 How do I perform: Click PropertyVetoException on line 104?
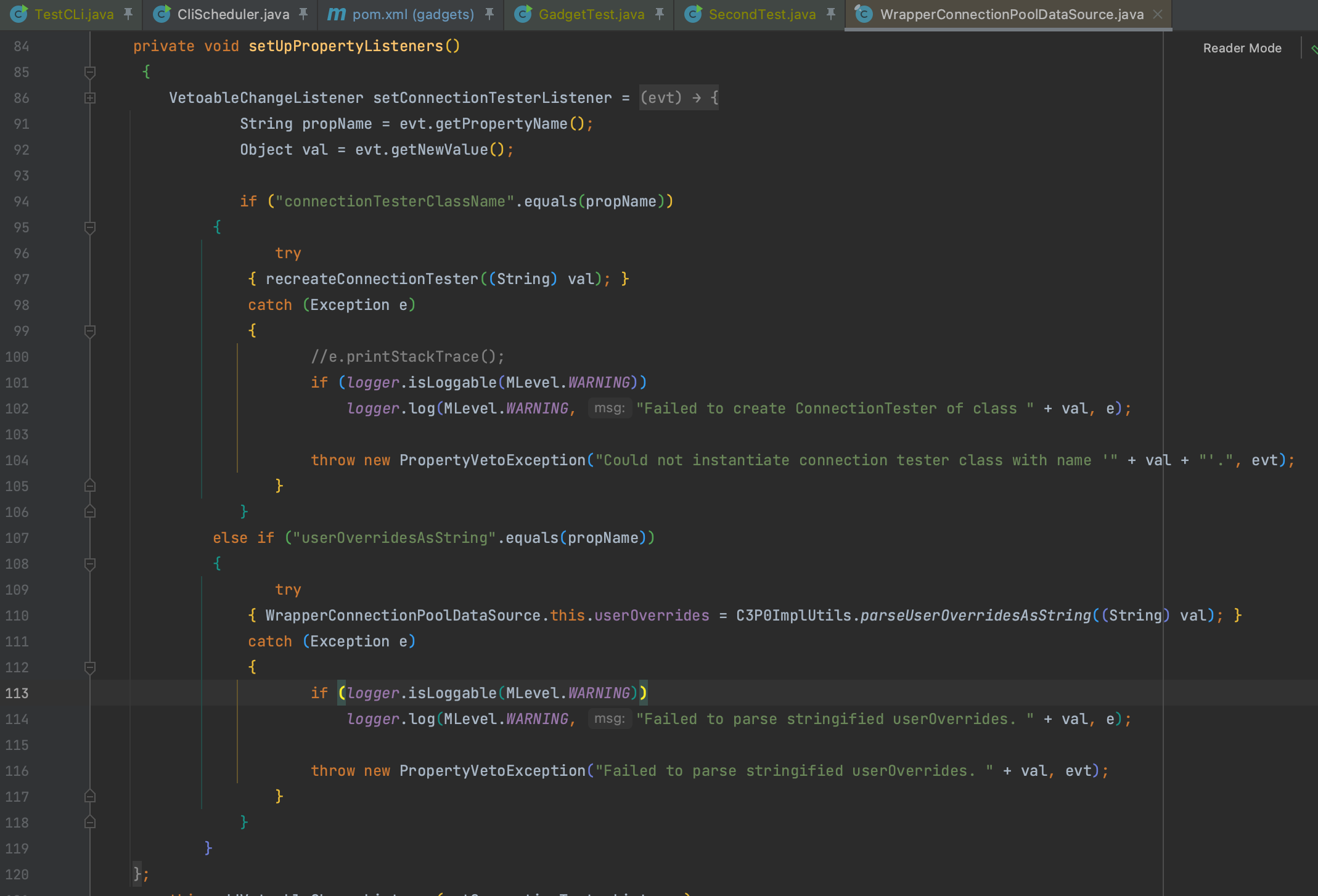(493, 460)
